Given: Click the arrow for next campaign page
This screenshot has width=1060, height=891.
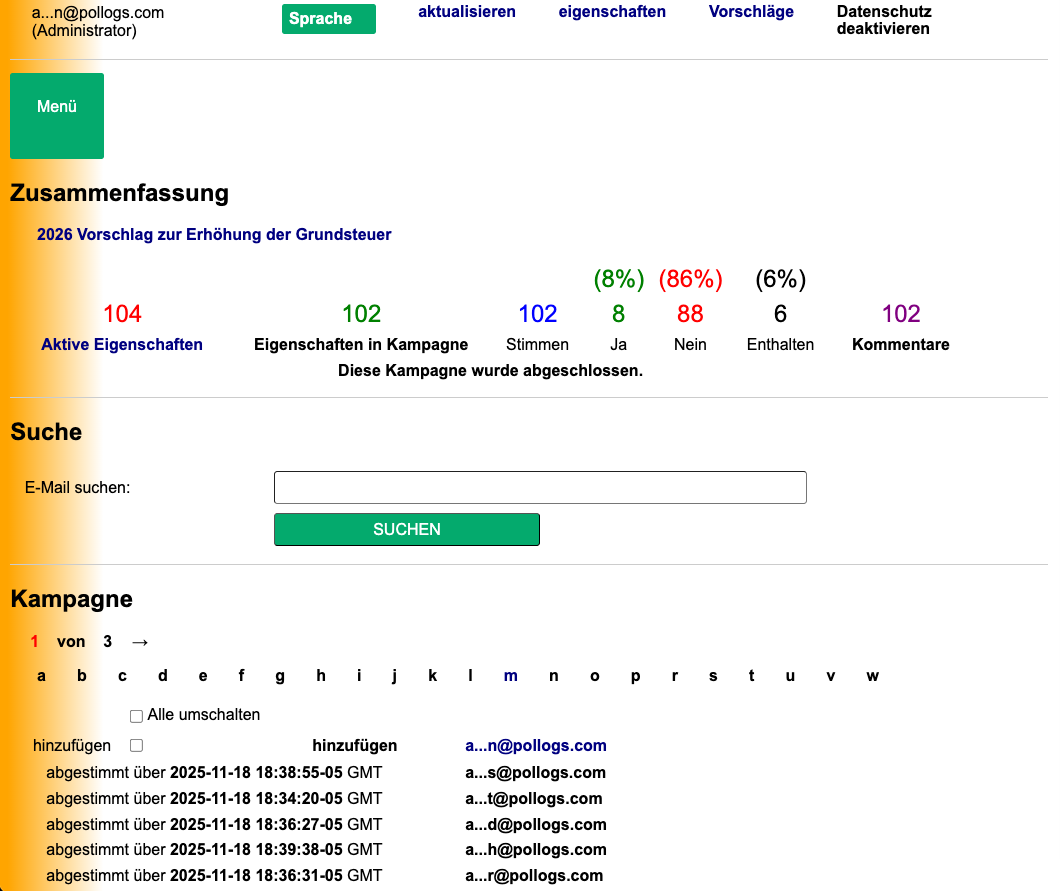Looking at the screenshot, I should pyautogui.click(x=139, y=641).
